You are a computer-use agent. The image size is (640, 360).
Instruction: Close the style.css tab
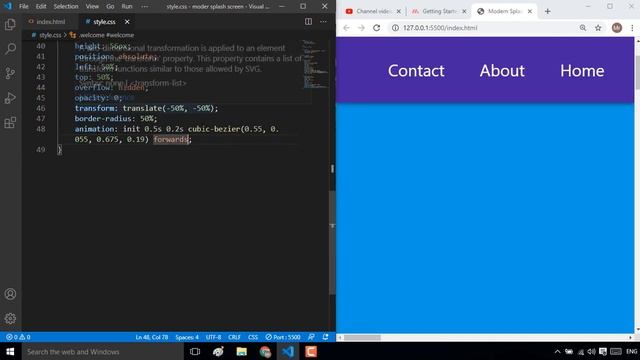(x=127, y=22)
